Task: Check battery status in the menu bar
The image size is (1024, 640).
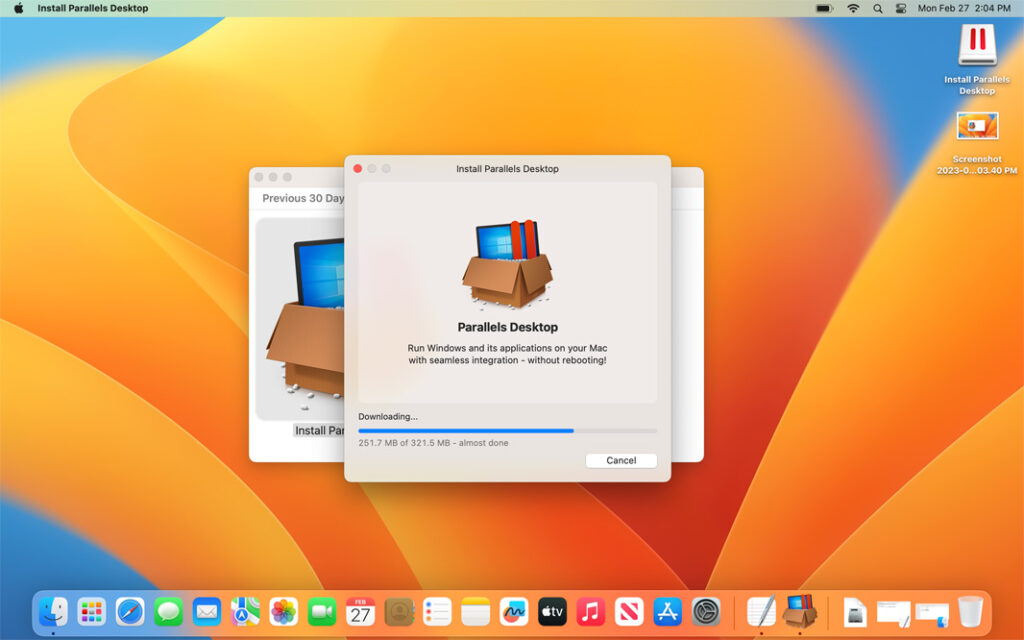Action: point(823,8)
